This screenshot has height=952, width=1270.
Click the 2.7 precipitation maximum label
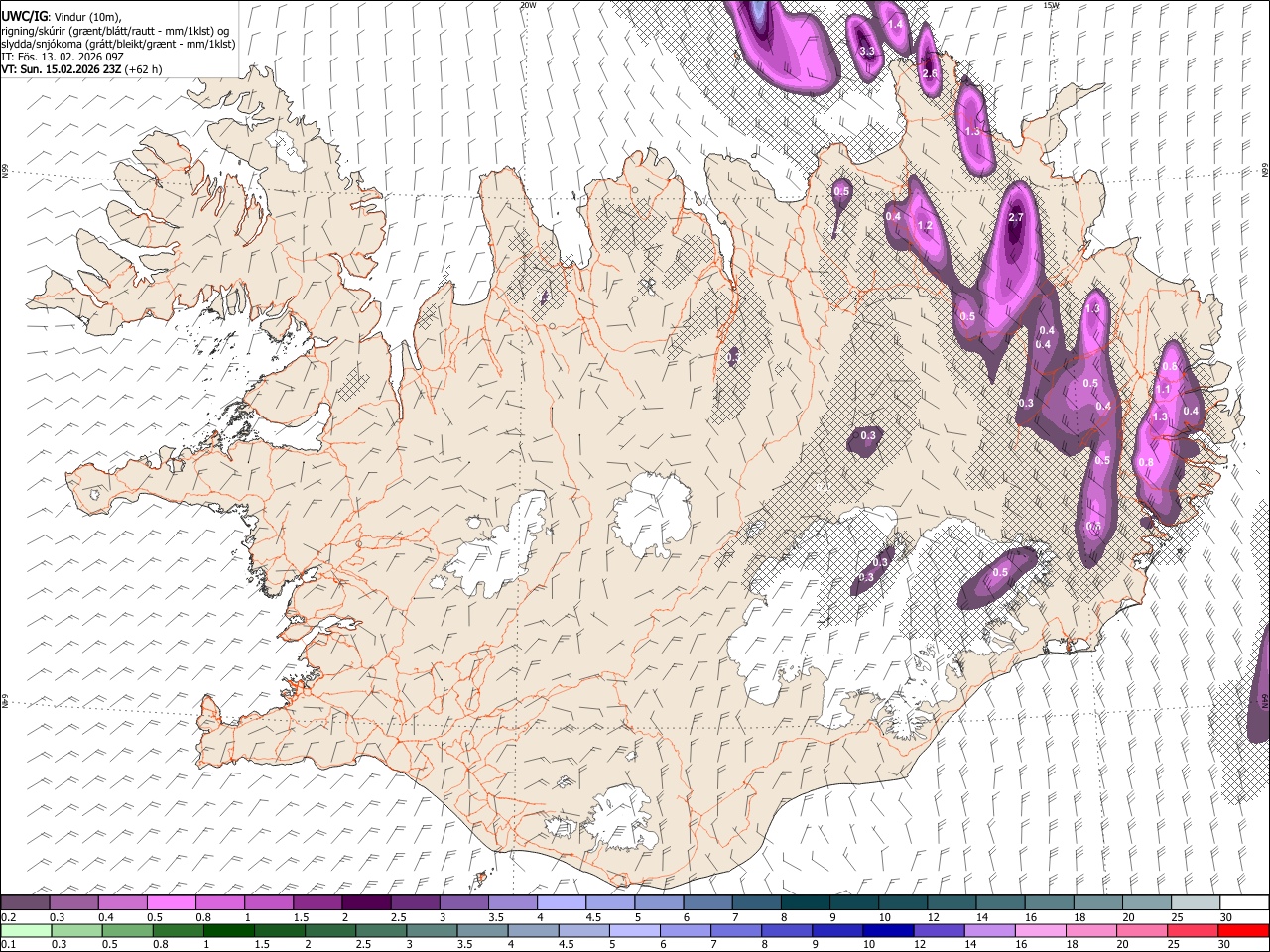(x=1015, y=217)
